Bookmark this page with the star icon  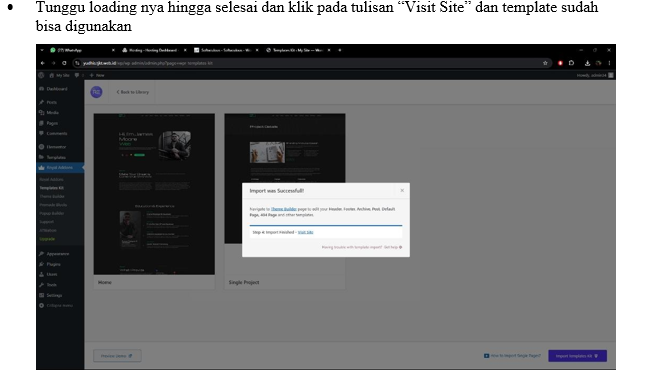[x=545, y=63]
